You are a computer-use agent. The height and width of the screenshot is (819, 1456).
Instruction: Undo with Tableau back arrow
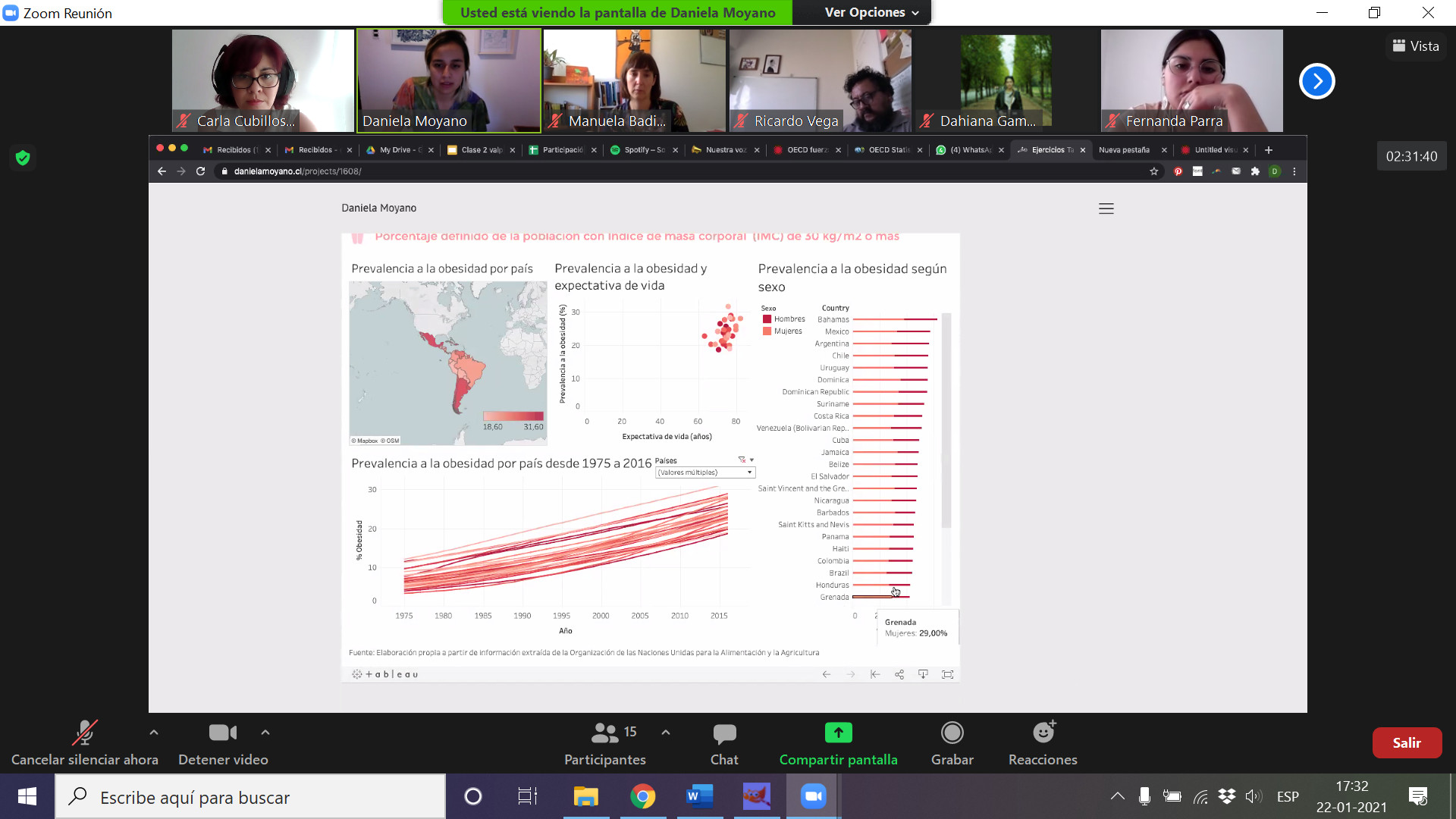tap(827, 674)
